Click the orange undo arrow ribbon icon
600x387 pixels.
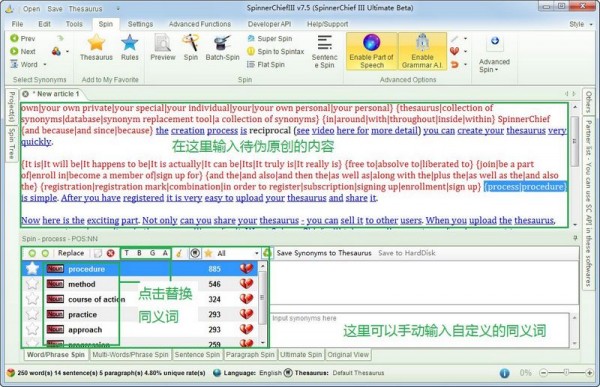[455, 64]
